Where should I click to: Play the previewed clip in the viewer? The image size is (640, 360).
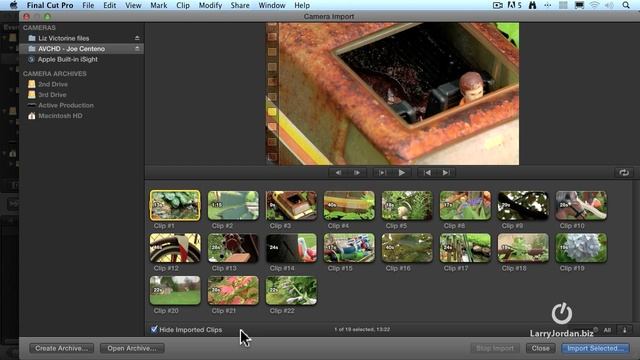point(402,173)
